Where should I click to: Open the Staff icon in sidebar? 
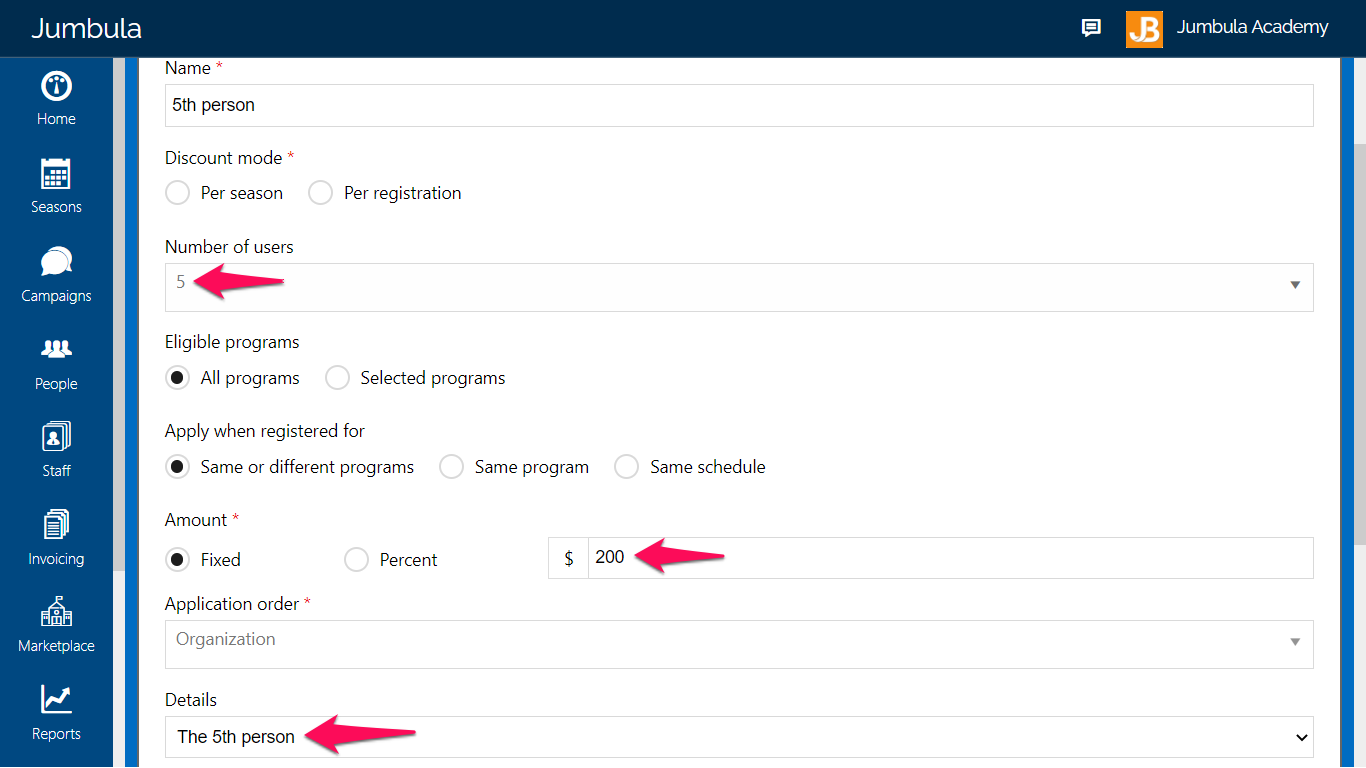point(56,437)
